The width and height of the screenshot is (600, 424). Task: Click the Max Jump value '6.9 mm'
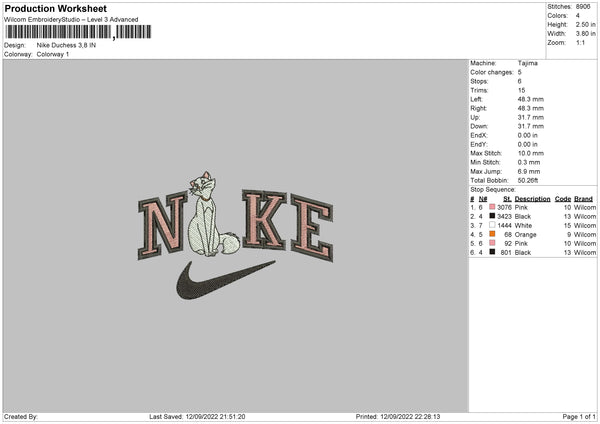[529, 171]
